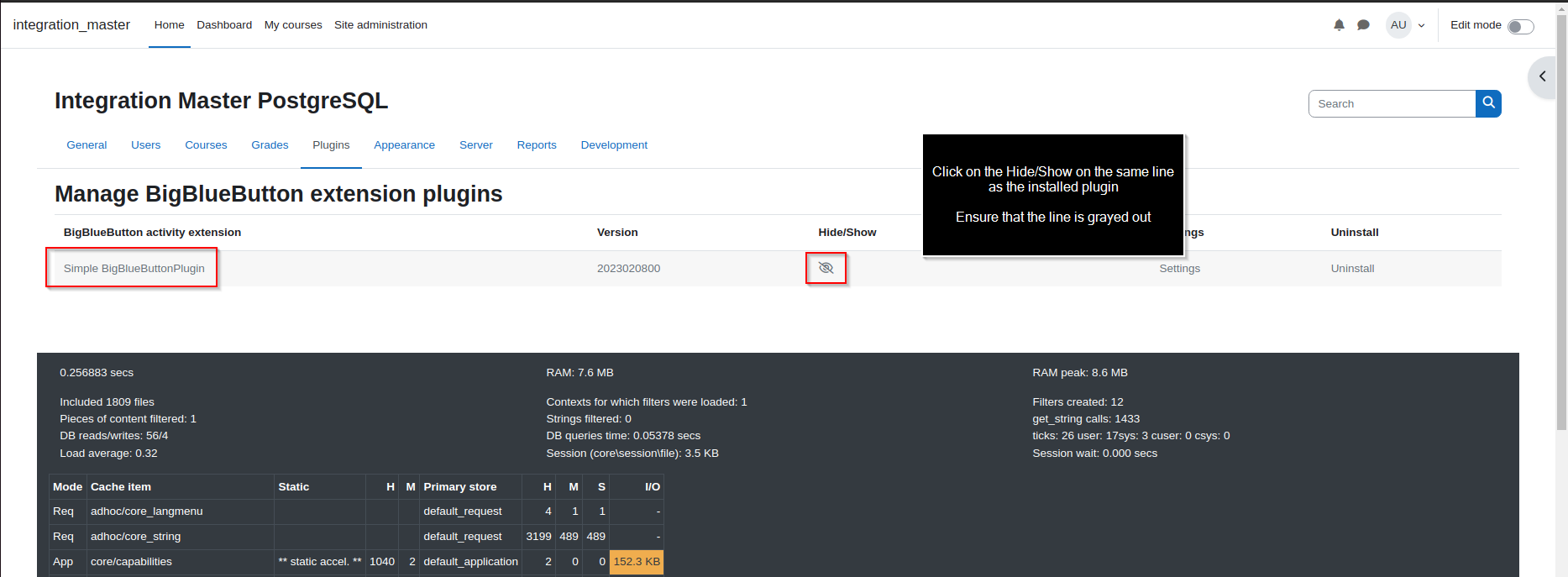Image resolution: width=1568 pixels, height=577 pixels.
Task: Click version number 2023020800
Action: coord(628,269)
